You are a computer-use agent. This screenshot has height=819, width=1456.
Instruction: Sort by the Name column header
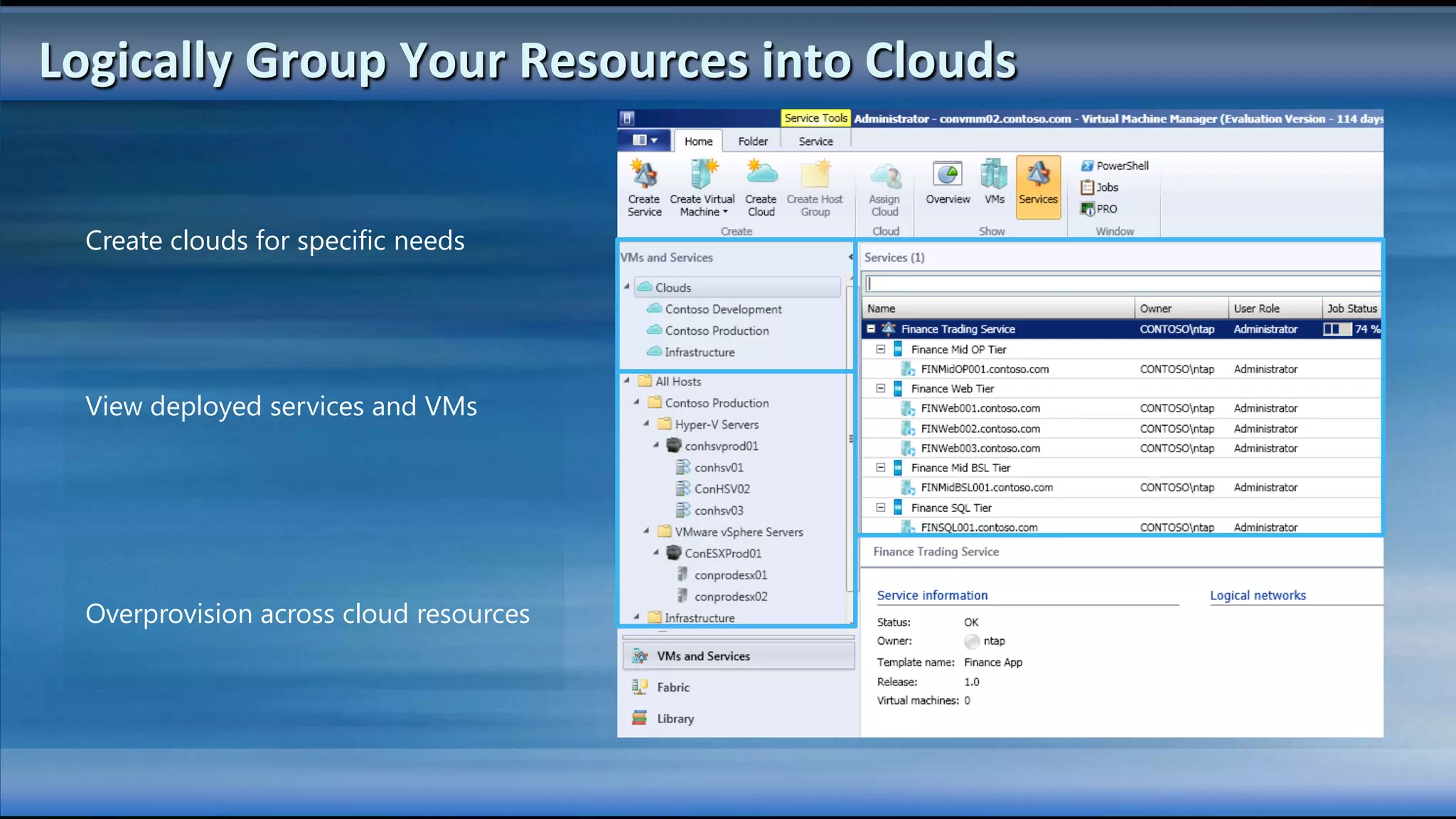(998, 309)
